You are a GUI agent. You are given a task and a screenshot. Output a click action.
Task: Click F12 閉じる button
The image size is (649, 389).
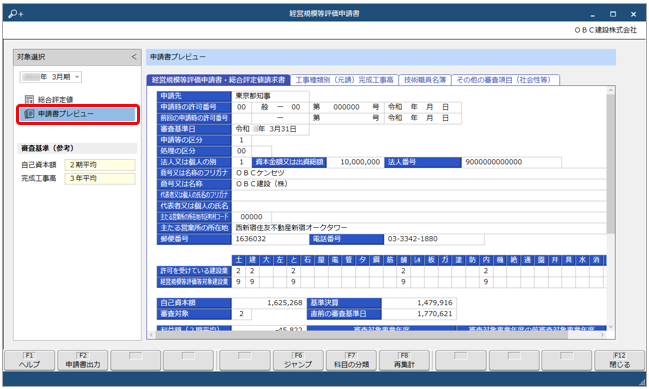(620, 360)
